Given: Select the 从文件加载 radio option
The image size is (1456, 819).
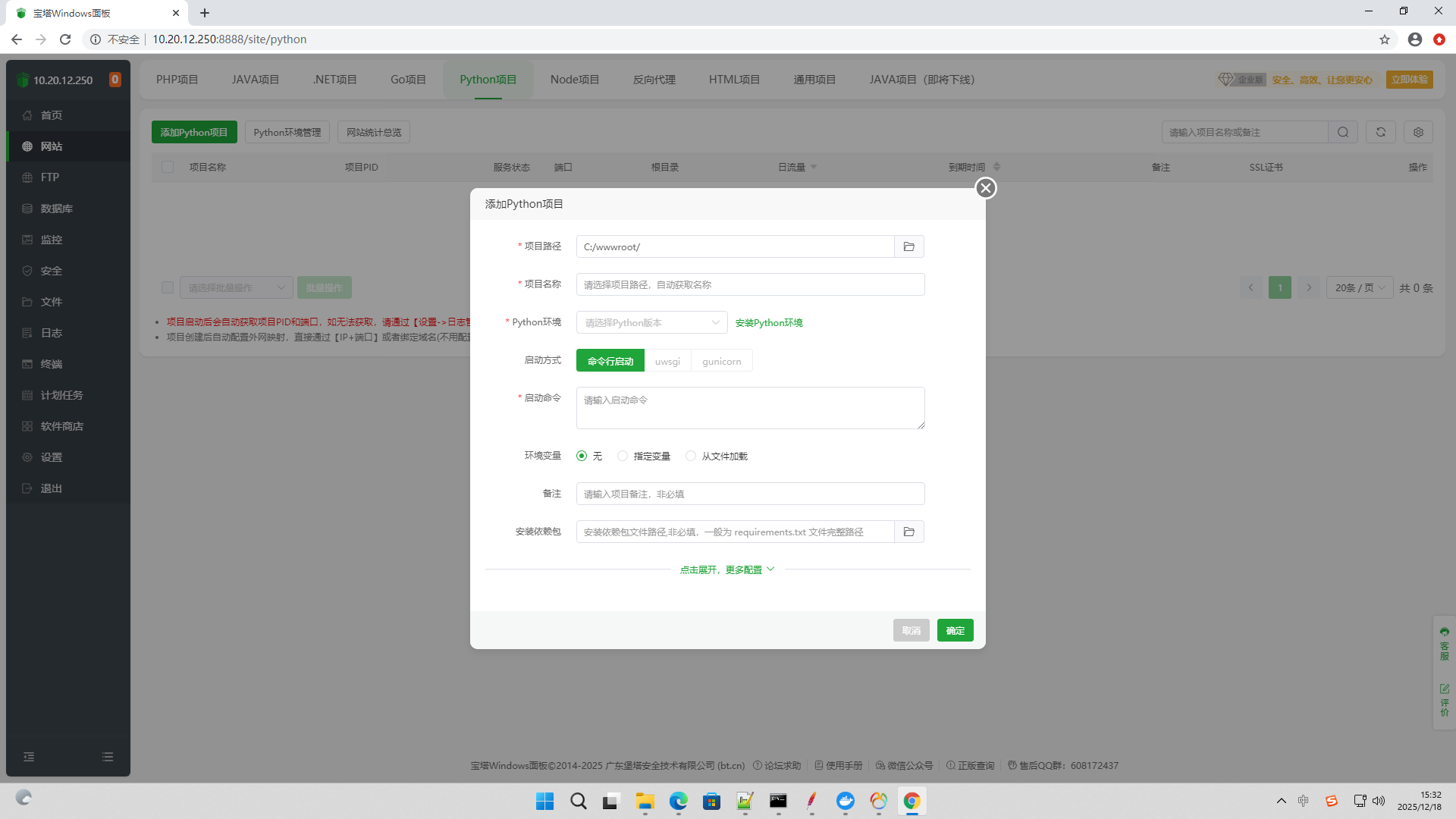Looking at the screenshot, I should 691,456.
